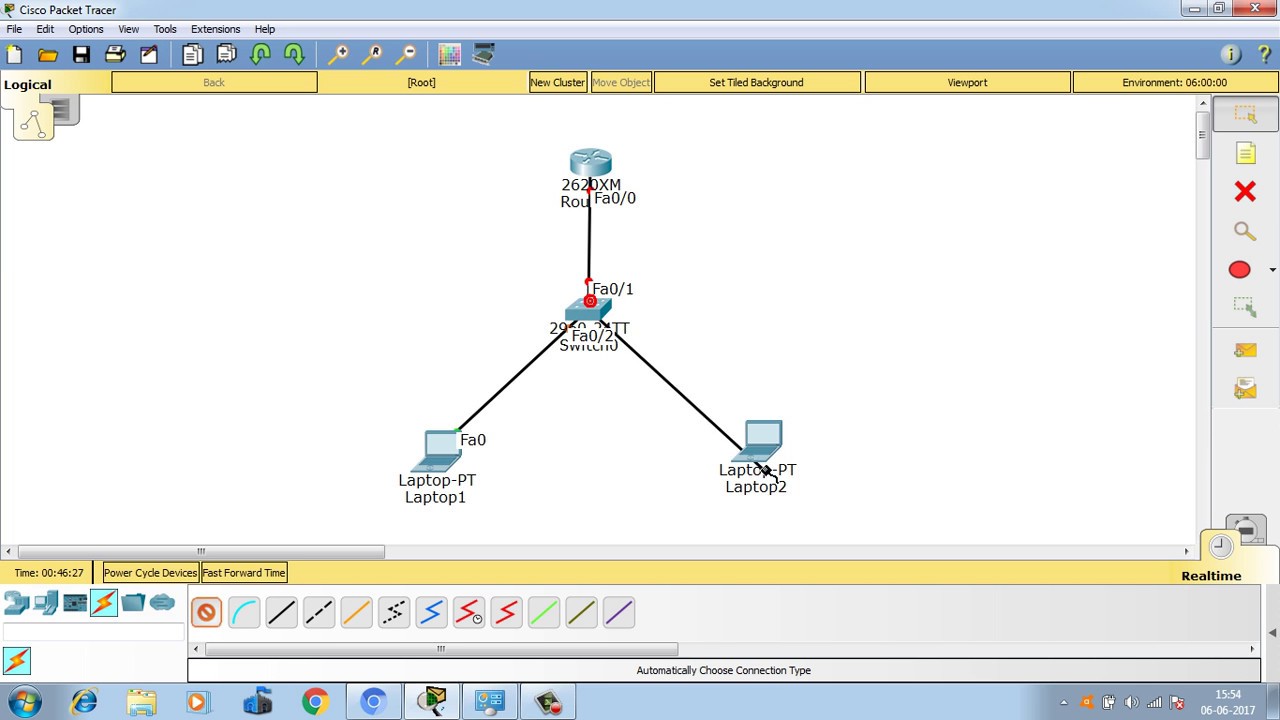Screen dimensions: 1280x720
Task: Select the blue Coaxial cable
Action: [431, 612]
